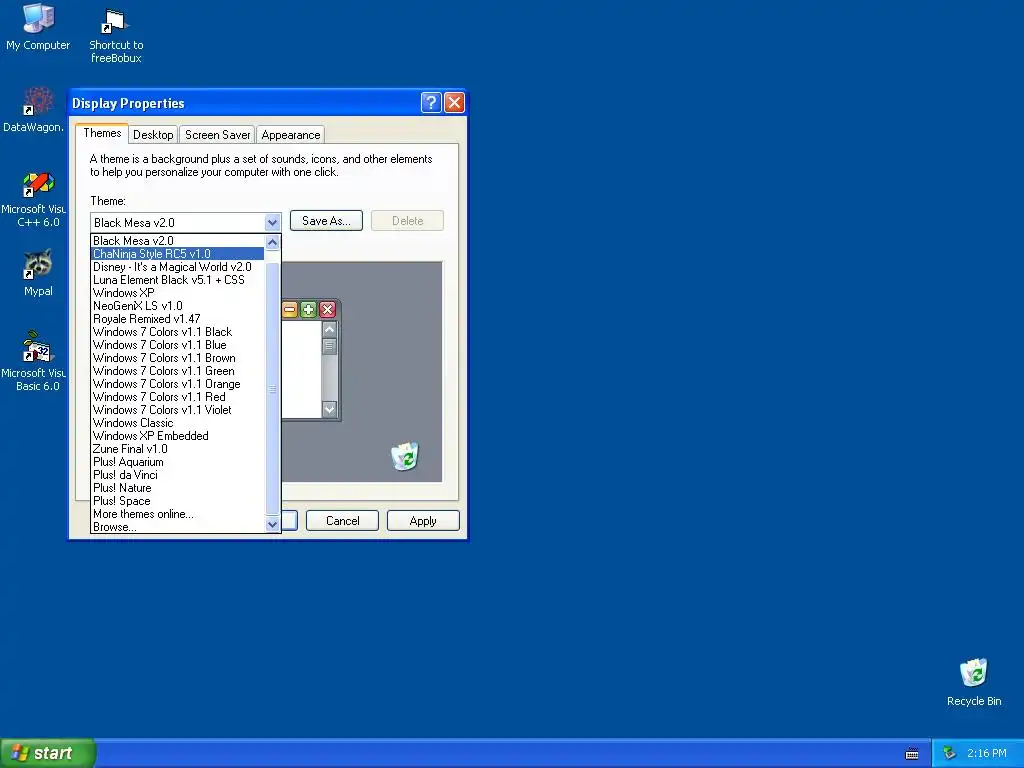Select the Browse... entry in theme list

(x=178, y=526)
